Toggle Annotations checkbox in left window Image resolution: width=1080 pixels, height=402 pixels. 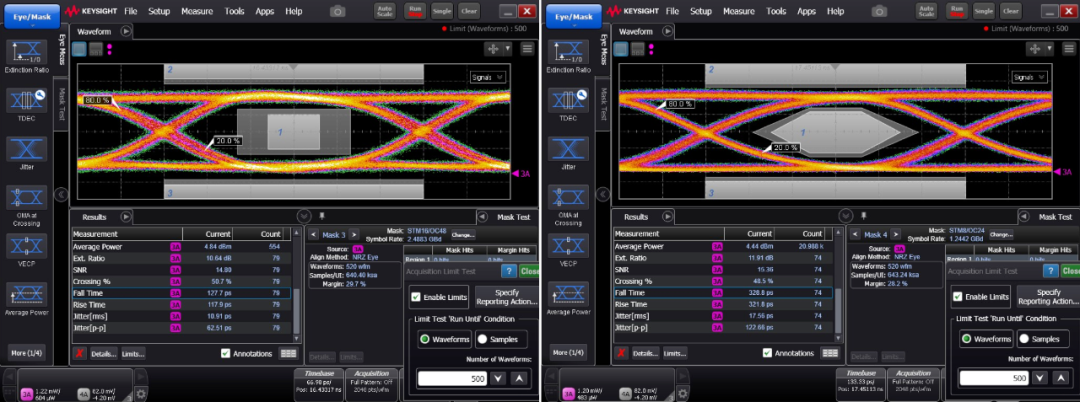[x=225, y=353]
